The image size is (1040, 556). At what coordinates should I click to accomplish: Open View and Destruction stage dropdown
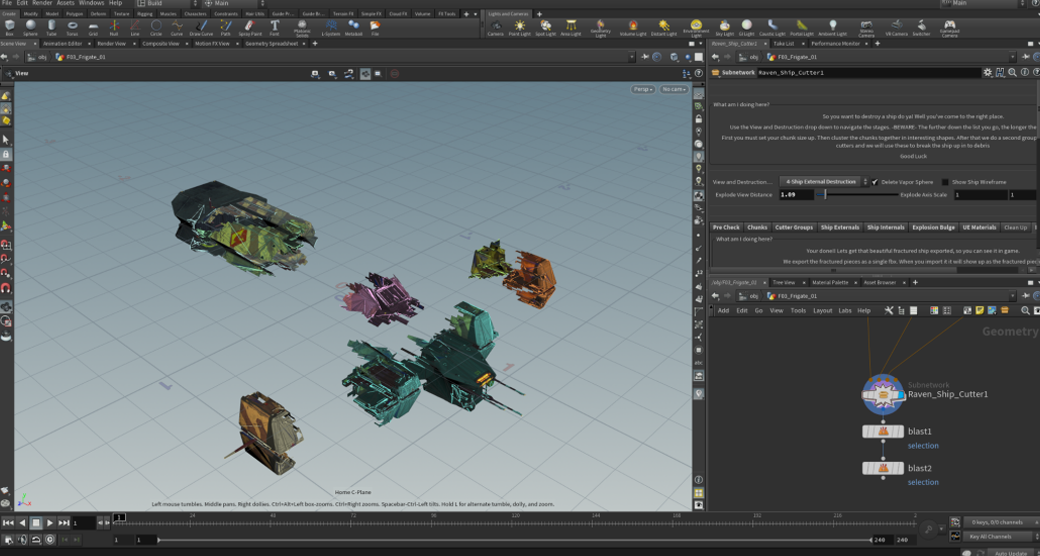click(824, 182)
